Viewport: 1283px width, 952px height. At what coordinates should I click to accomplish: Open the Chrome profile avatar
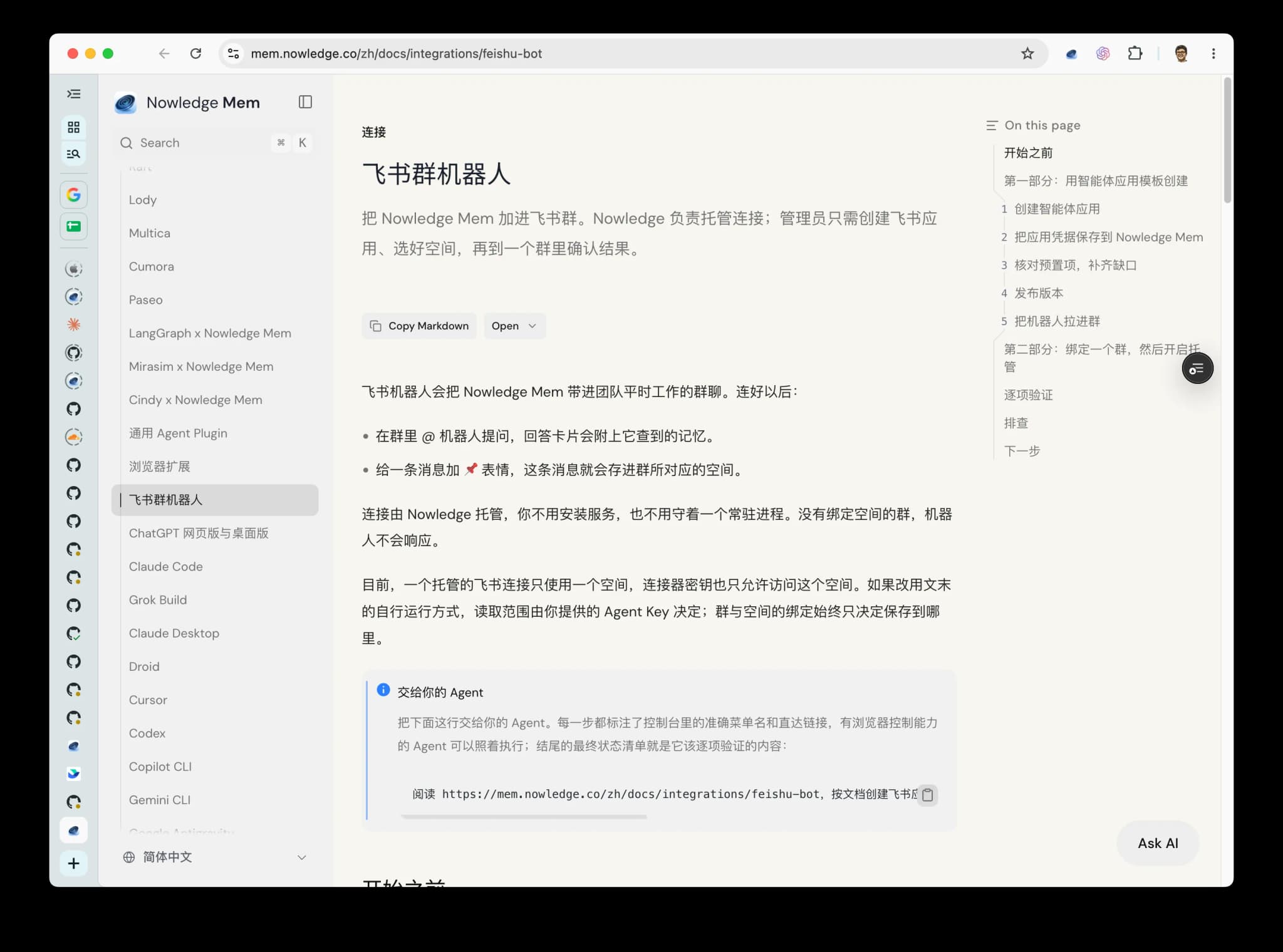tap(1182, 54)
